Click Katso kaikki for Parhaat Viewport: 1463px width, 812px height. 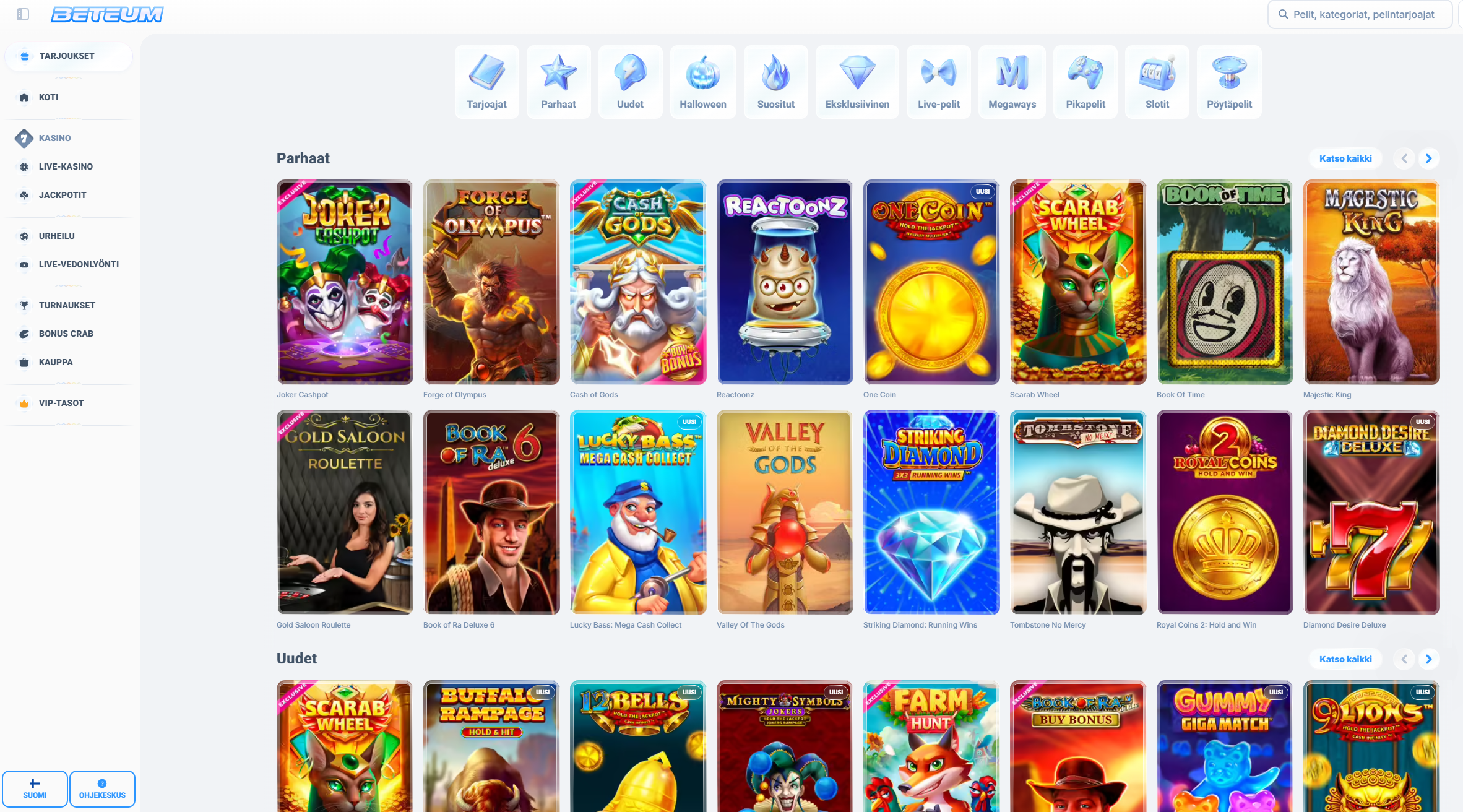(1345, 158)
